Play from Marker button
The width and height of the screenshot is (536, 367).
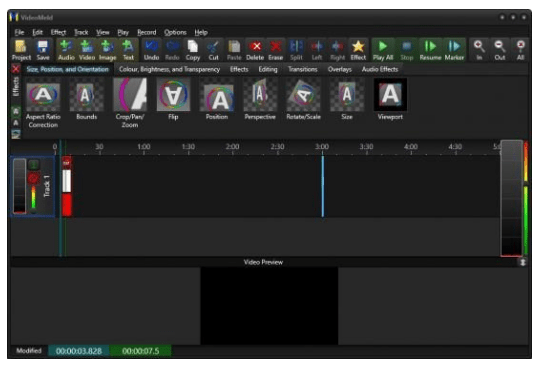pos(454,50)
